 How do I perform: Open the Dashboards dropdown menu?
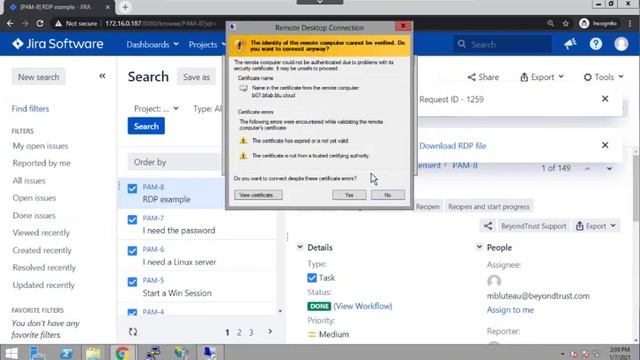pyautogui.click(x=152, y=44)
